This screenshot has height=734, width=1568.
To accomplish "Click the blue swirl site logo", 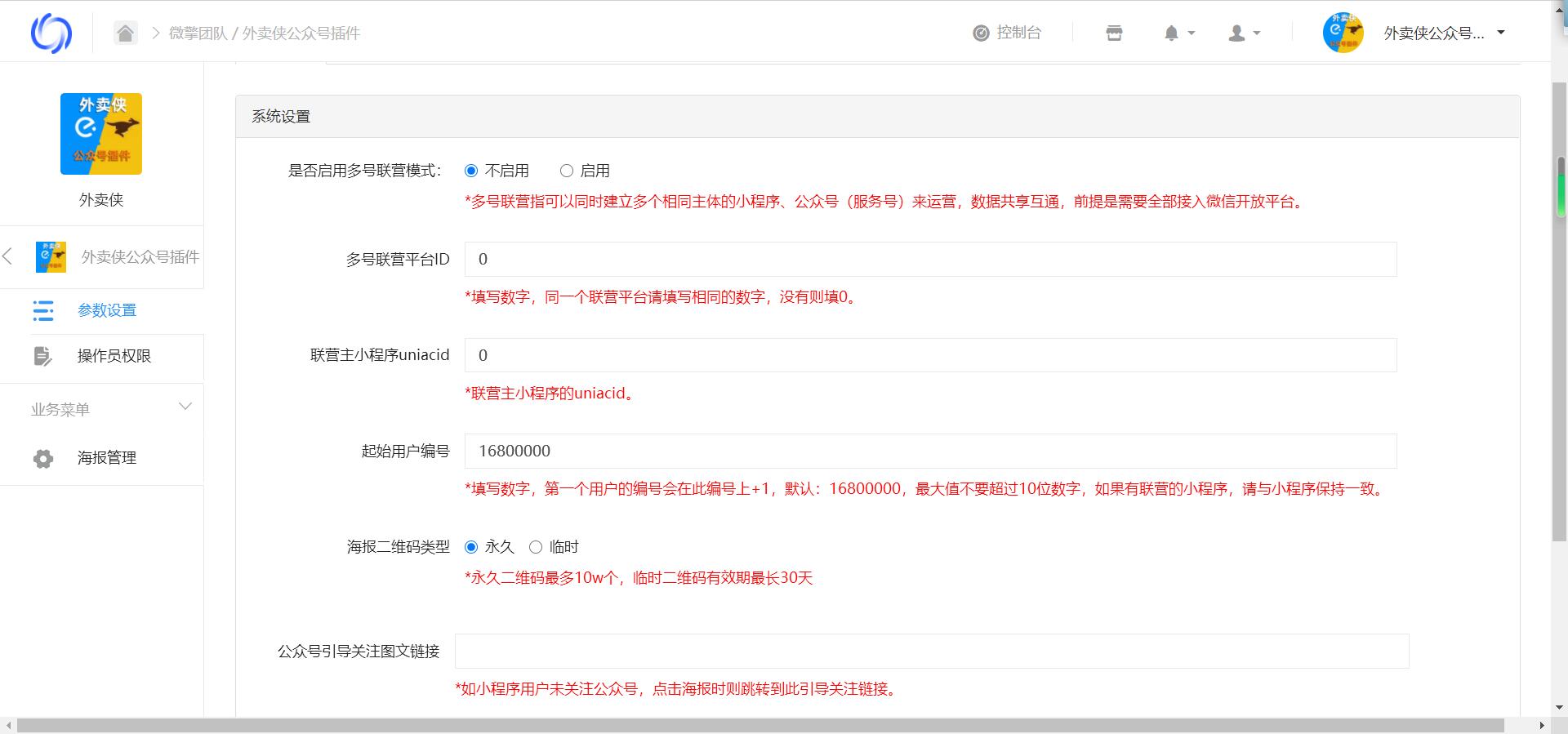I will [51, 33].
